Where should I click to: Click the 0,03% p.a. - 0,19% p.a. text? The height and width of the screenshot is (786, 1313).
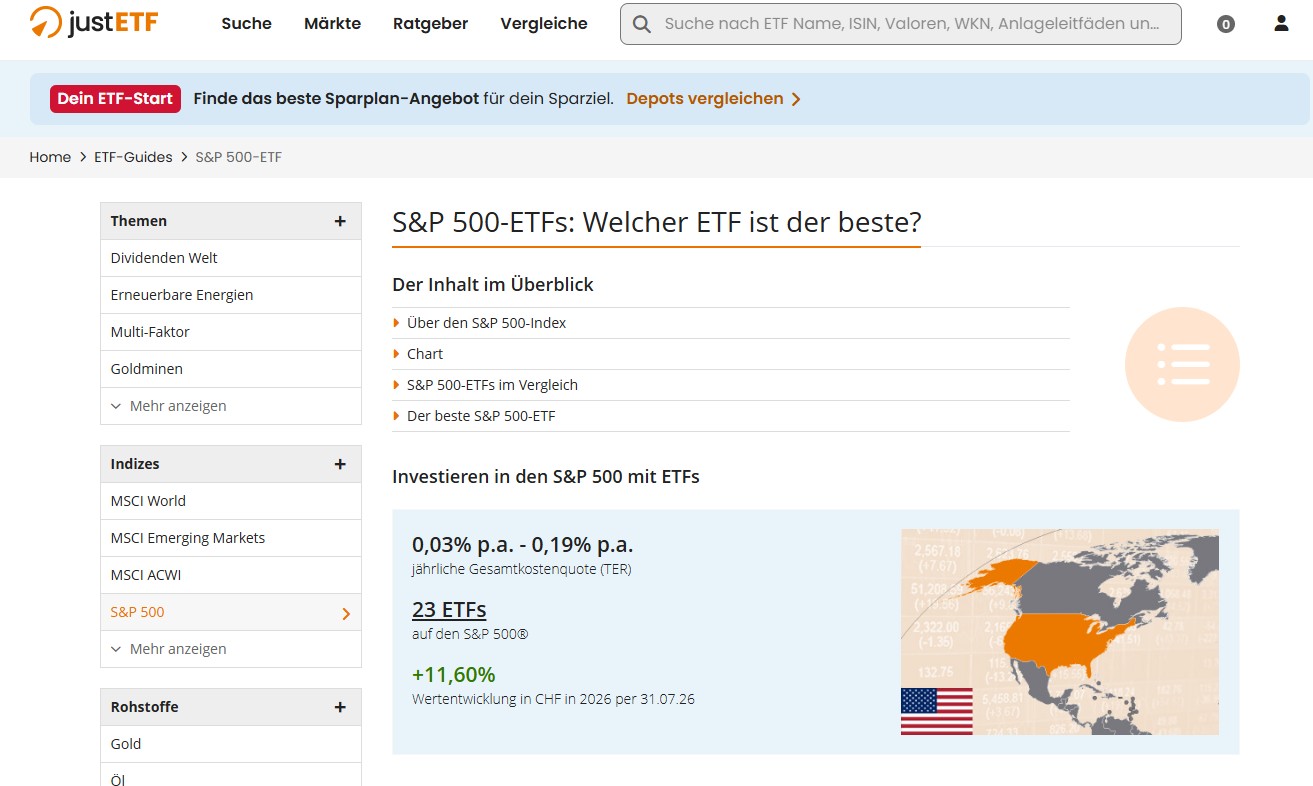(x=523, y=545)
